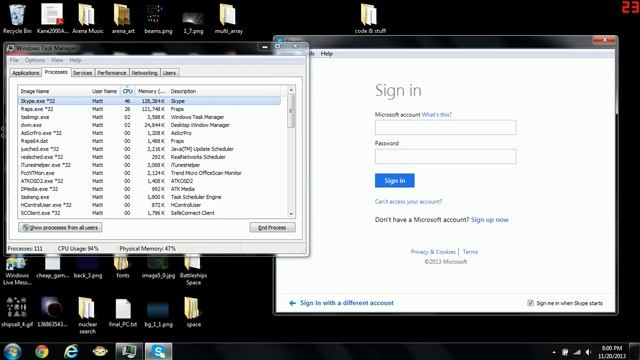Launch Internet Explorer from the taskbar
The image size is (640, 360).
click(71, 351)
